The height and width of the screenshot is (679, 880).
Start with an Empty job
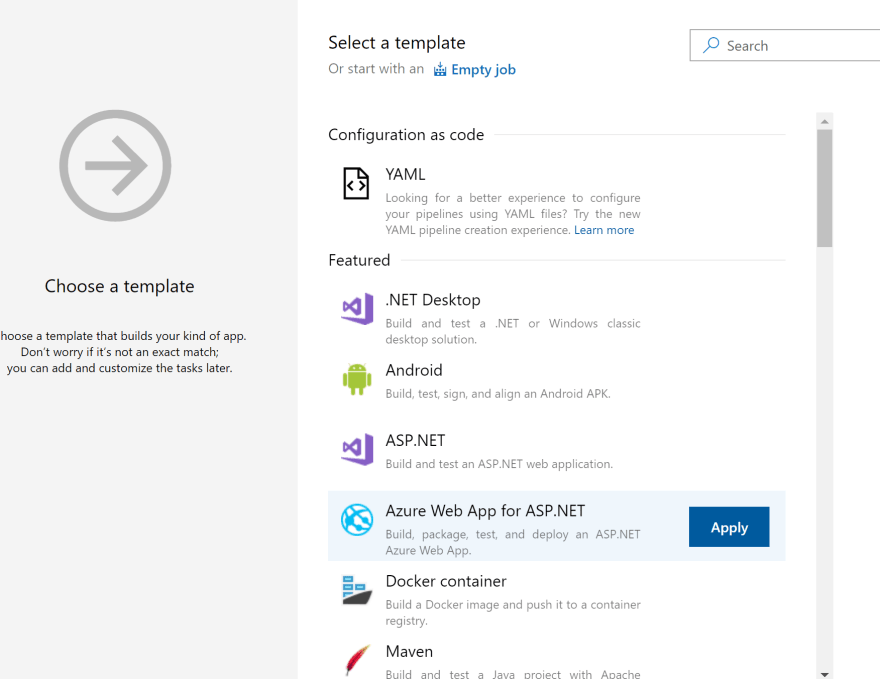coord(483,70)
